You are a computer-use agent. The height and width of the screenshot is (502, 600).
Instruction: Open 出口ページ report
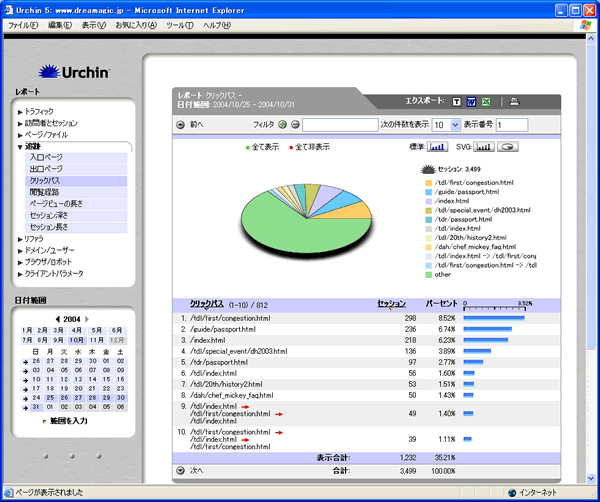click(76, 169)
